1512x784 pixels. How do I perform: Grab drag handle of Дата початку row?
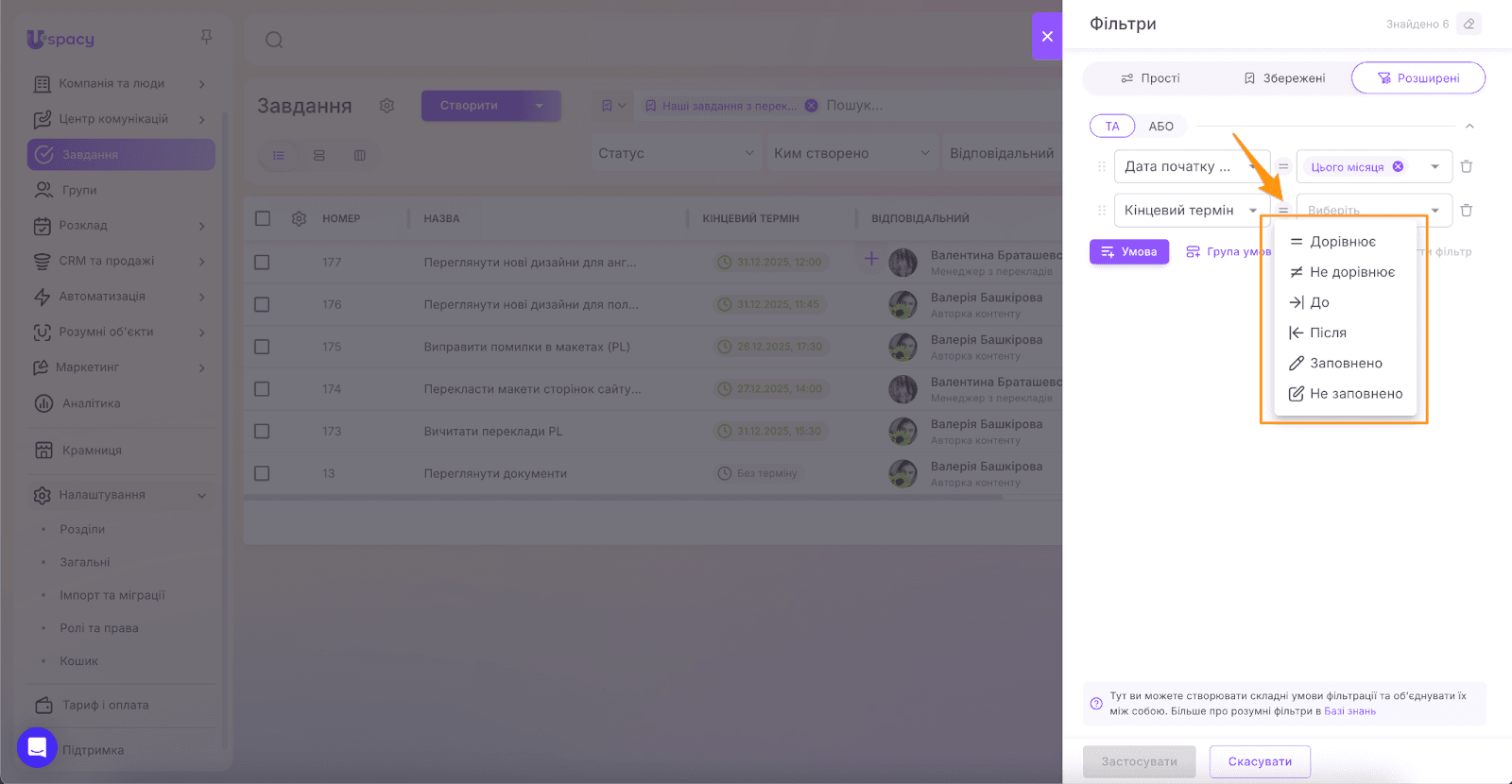[1102, 166]
